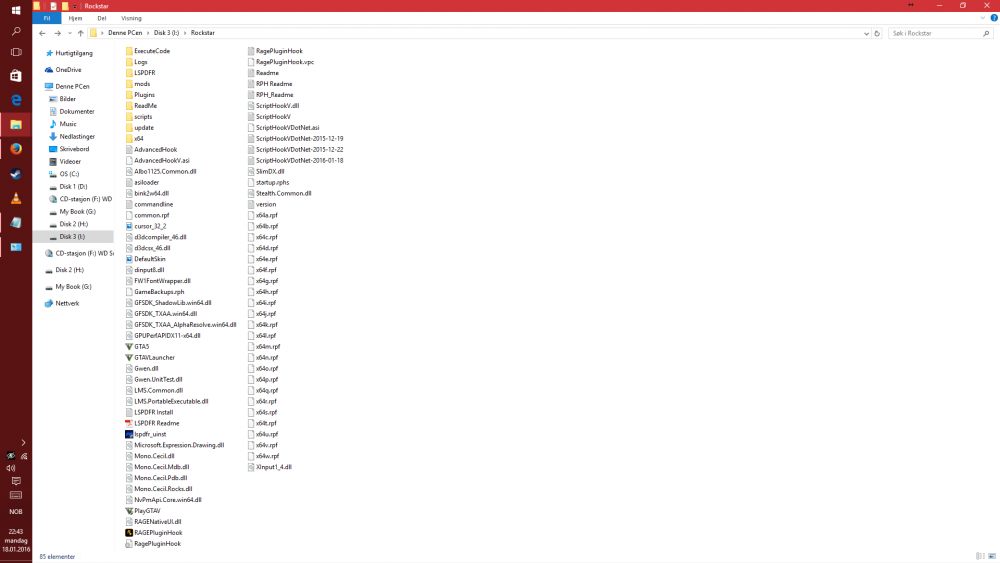Open the Fil menu tab
This screenshot has width=1000, height=563.
pyautogui.click(x=47, y=18)
